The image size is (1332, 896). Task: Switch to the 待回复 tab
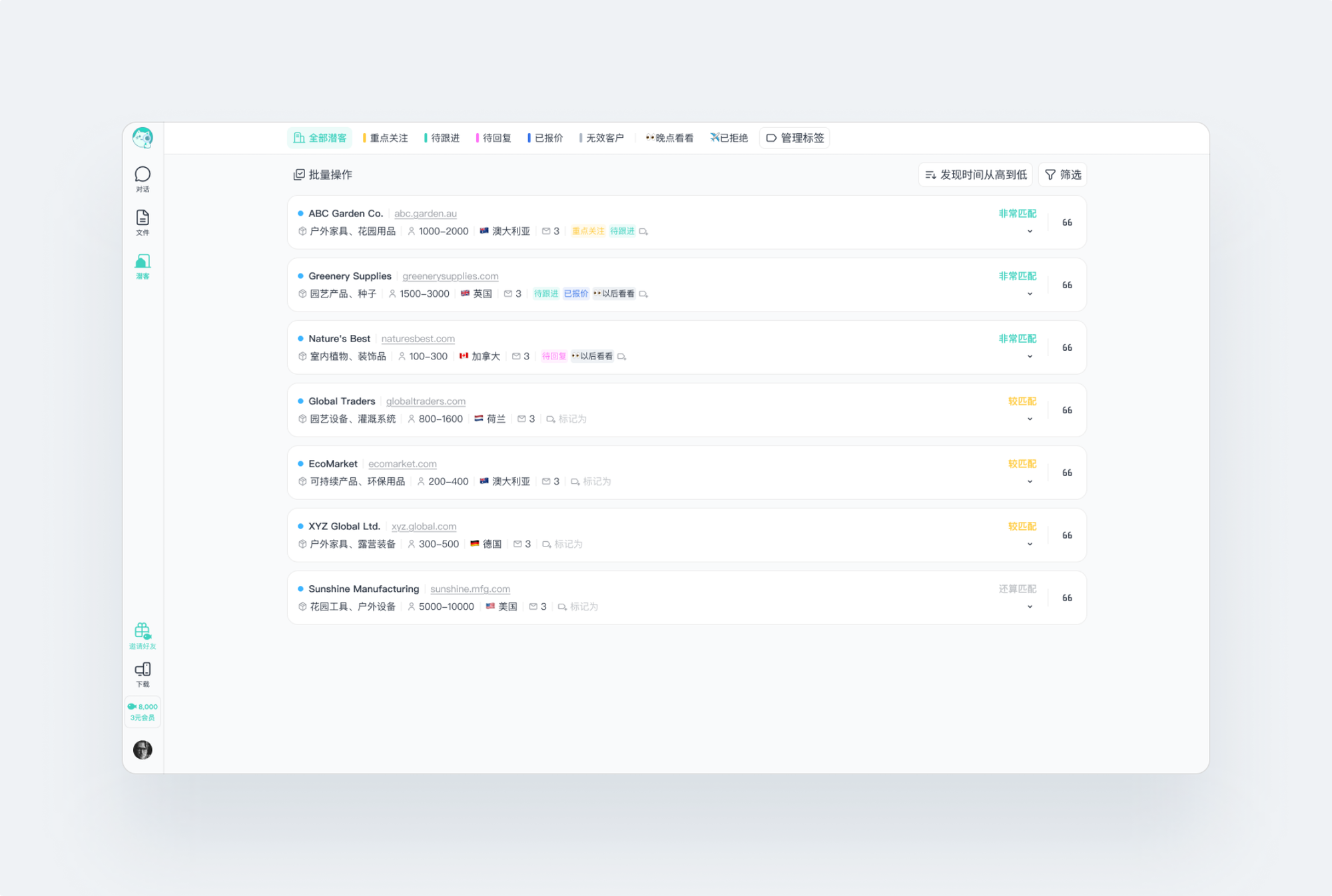pyautogui.click(x=494, y=138)
